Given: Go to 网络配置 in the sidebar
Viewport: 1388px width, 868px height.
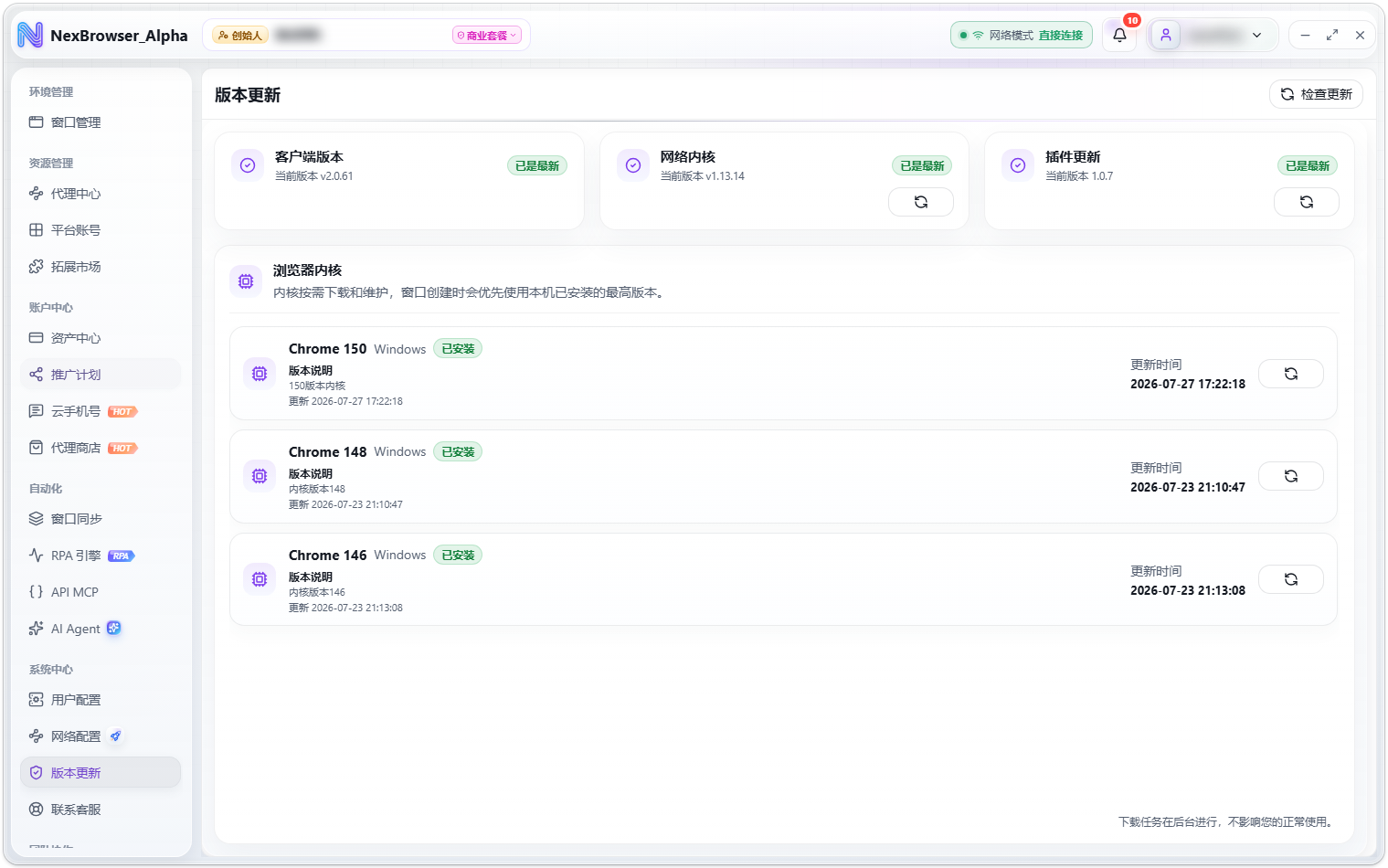Looking at the screenshot, I should tap(101, 736).
